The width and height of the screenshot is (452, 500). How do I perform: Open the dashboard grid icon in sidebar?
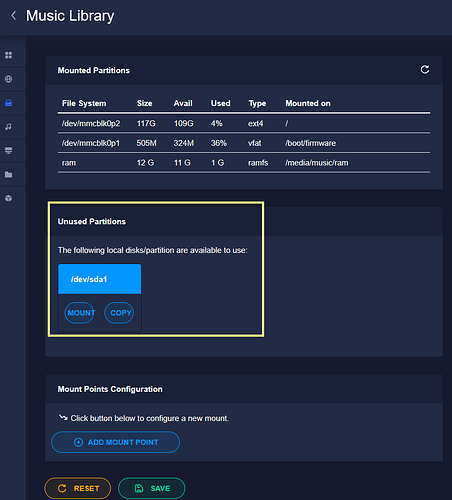tap(9, 55)
